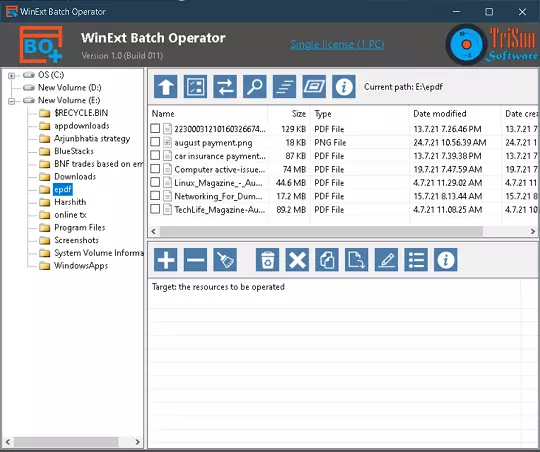Image resolution: width=540 pixels, height=452 pixels.
Task: Click the go up one level arrow icon
Action: 166,86
